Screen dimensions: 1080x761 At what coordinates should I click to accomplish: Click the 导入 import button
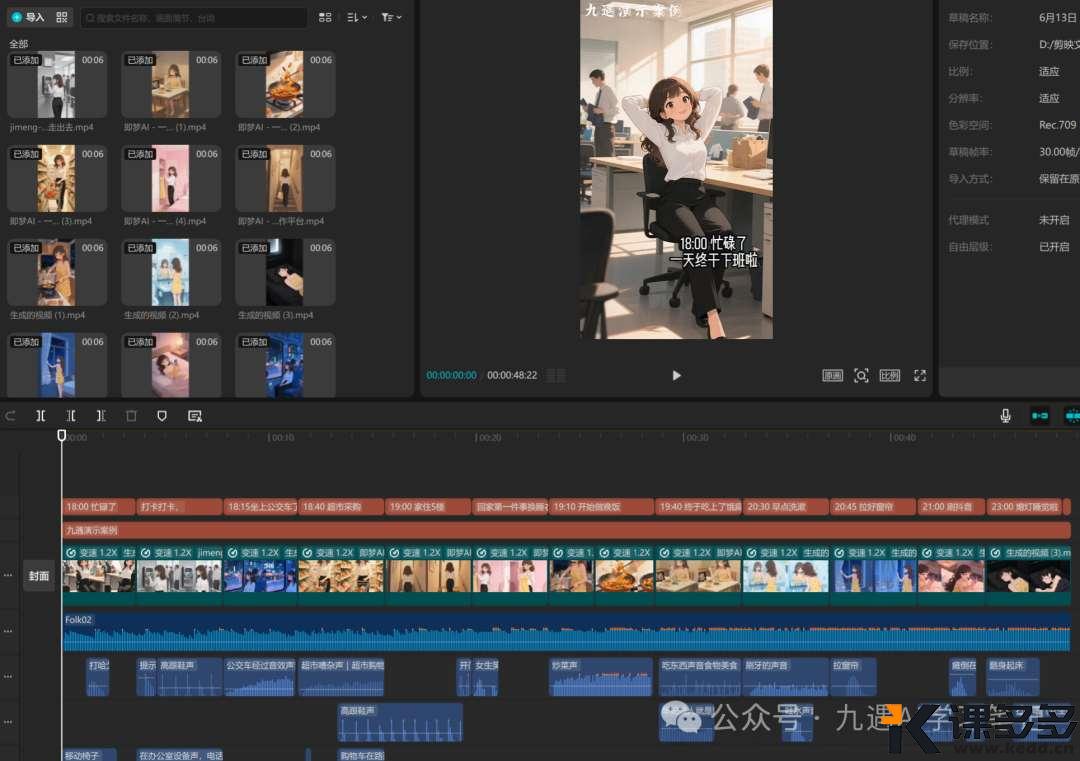click(28, 17)
